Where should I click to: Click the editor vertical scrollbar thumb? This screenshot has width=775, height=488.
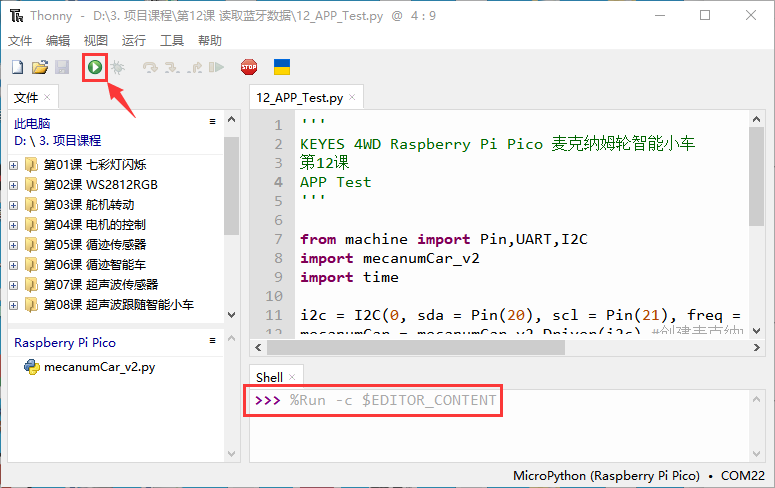tap(756, 177)
